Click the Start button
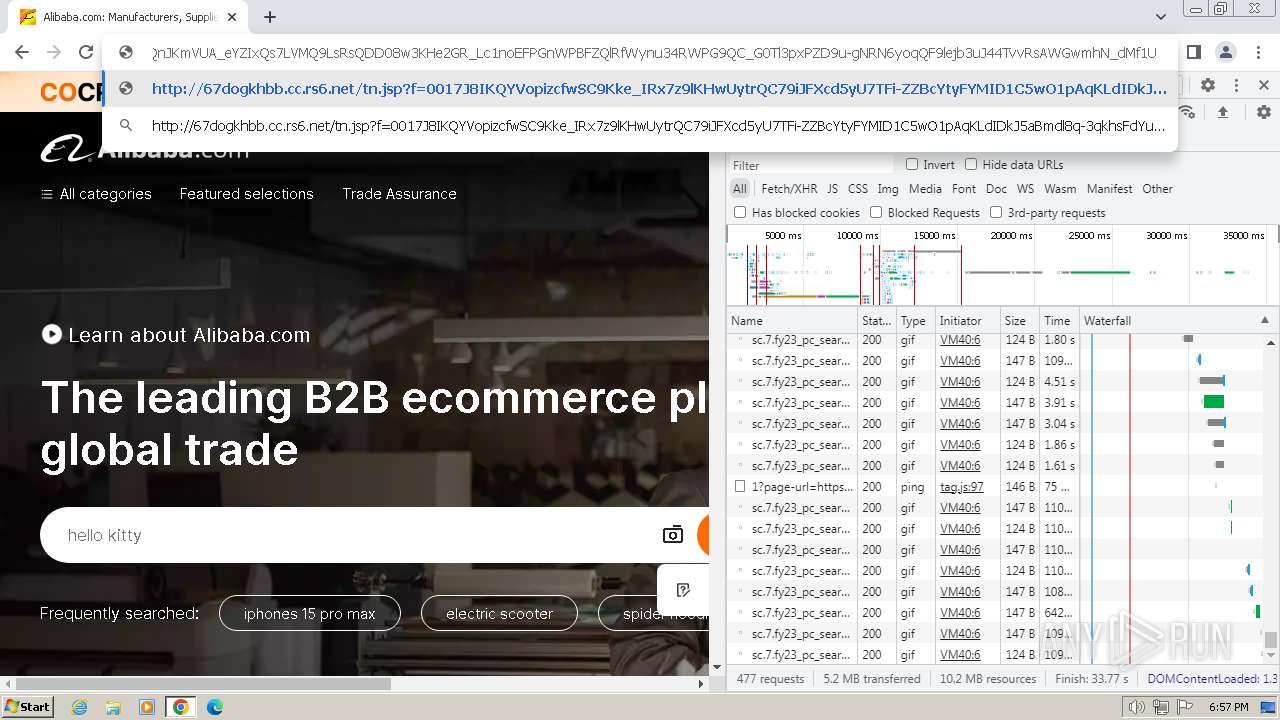Image resolution: width=1280 pixels, height=720 pixels. click(27, 707)
